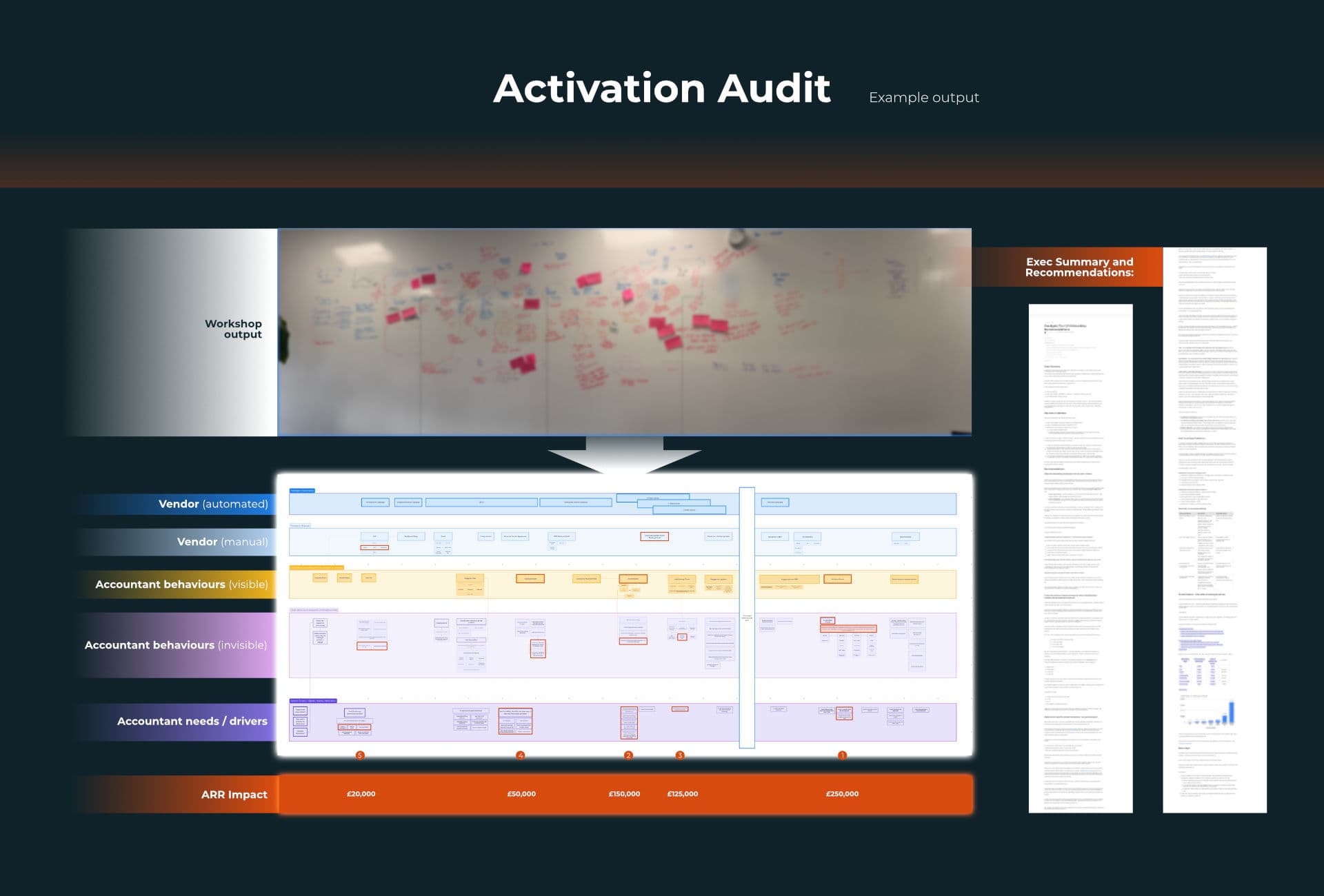Screen dimensions: 1324x896
Task: Select 'Accountant needs / drivers' label
Action: click(x=192, y=721)
